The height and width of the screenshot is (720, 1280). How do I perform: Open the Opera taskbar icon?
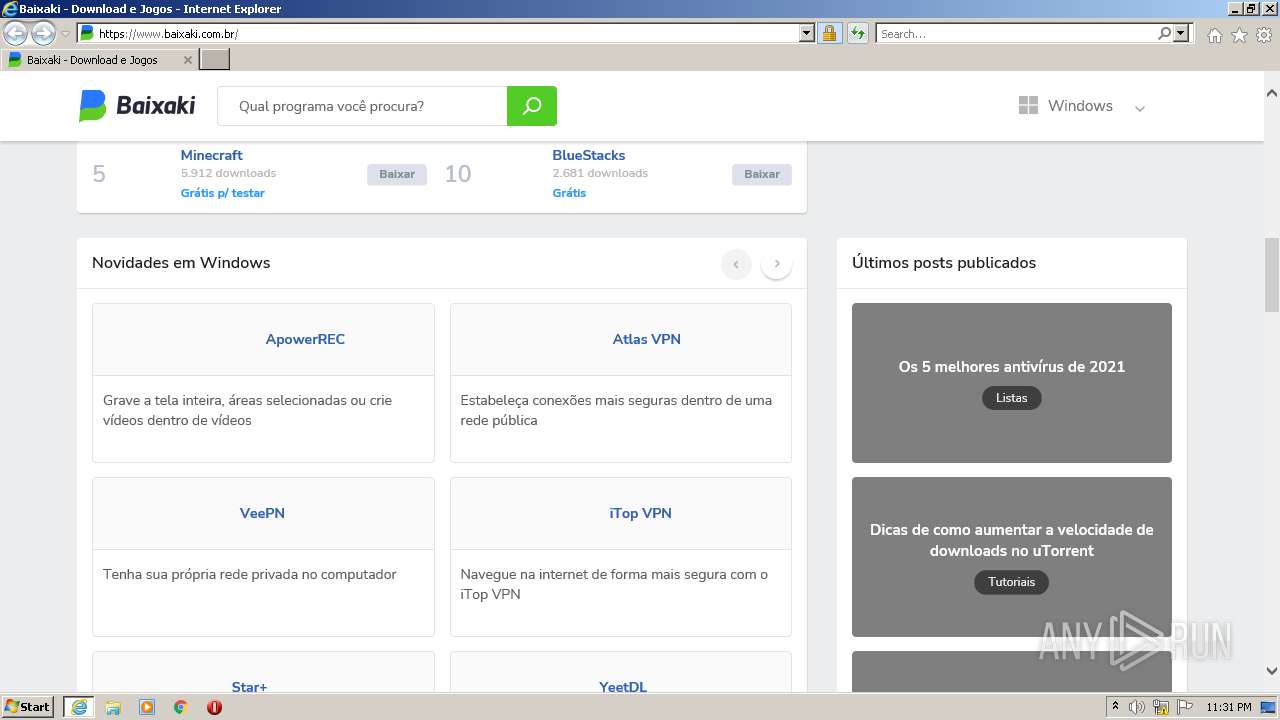214,707
